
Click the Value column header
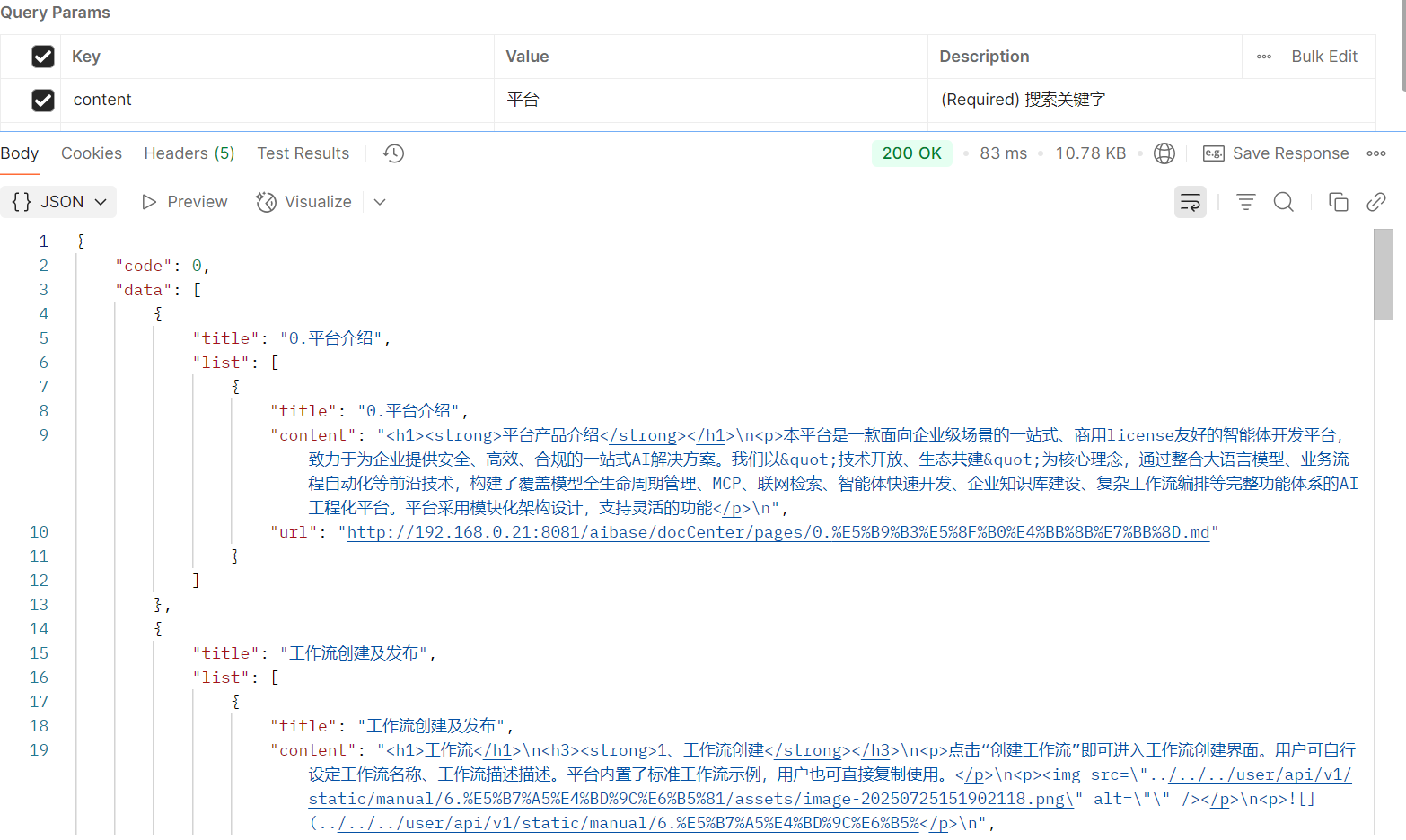[527, 57]
